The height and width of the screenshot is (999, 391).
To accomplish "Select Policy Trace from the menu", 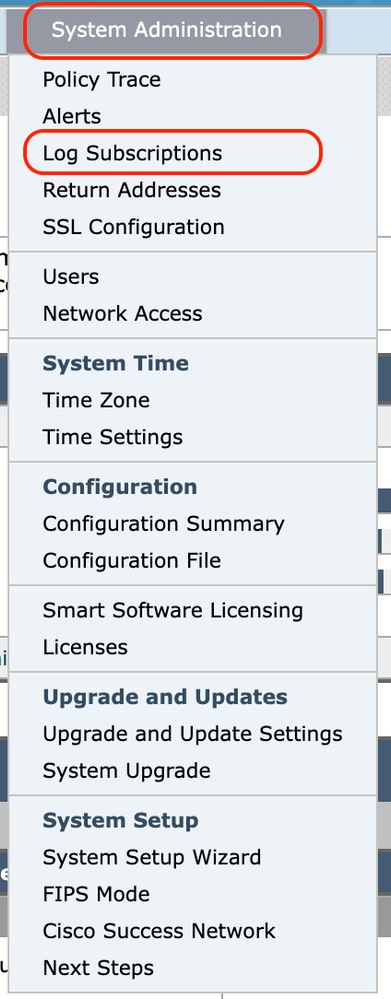I will tap(102, 80).
